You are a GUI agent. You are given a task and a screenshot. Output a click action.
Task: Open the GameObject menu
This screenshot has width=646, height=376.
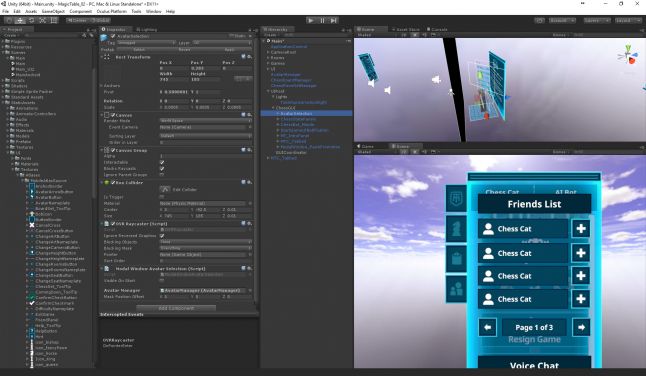pos(53,12)
